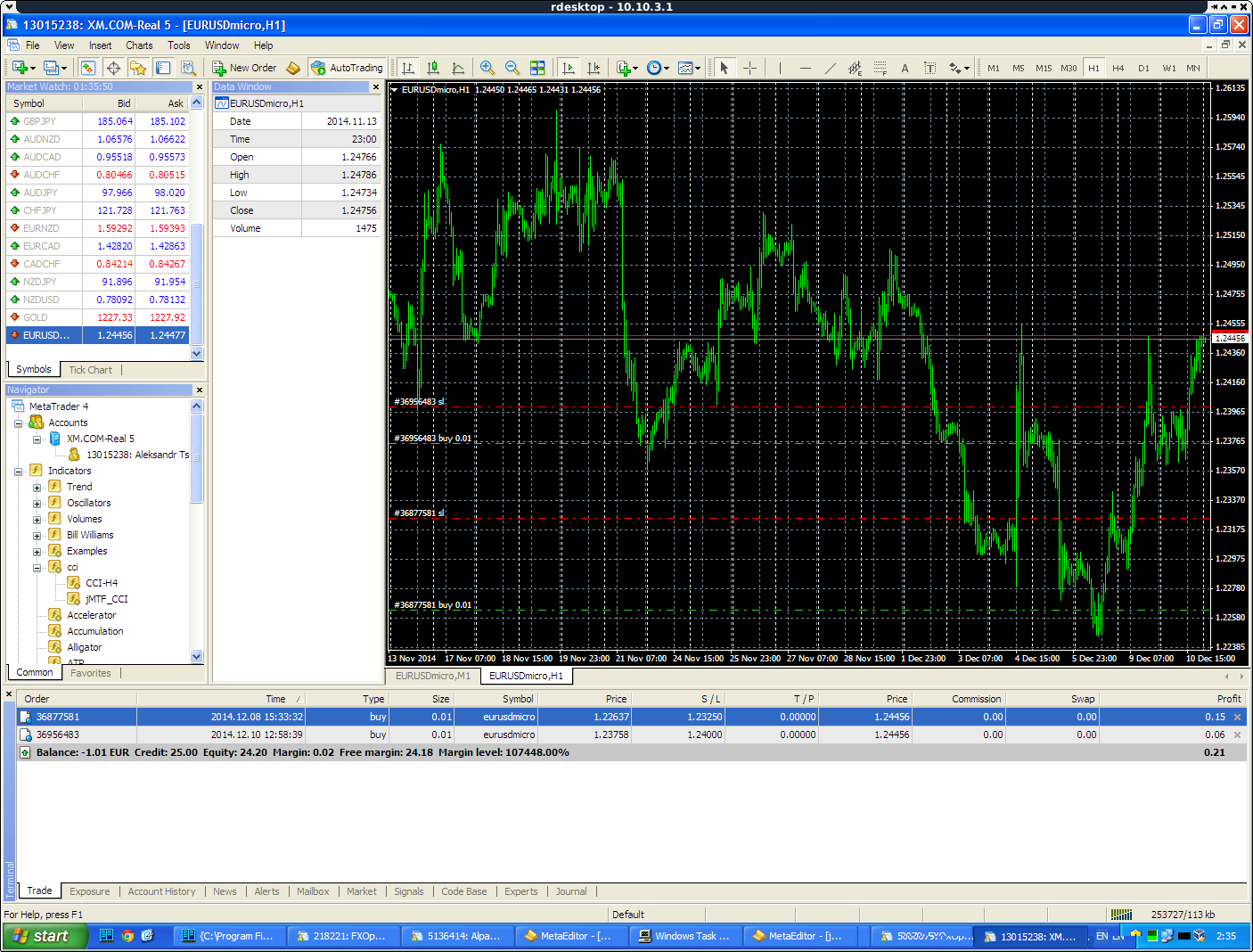1253x952 pixels.
Task: Open the MetaEditor book icon
Action: 293,68
